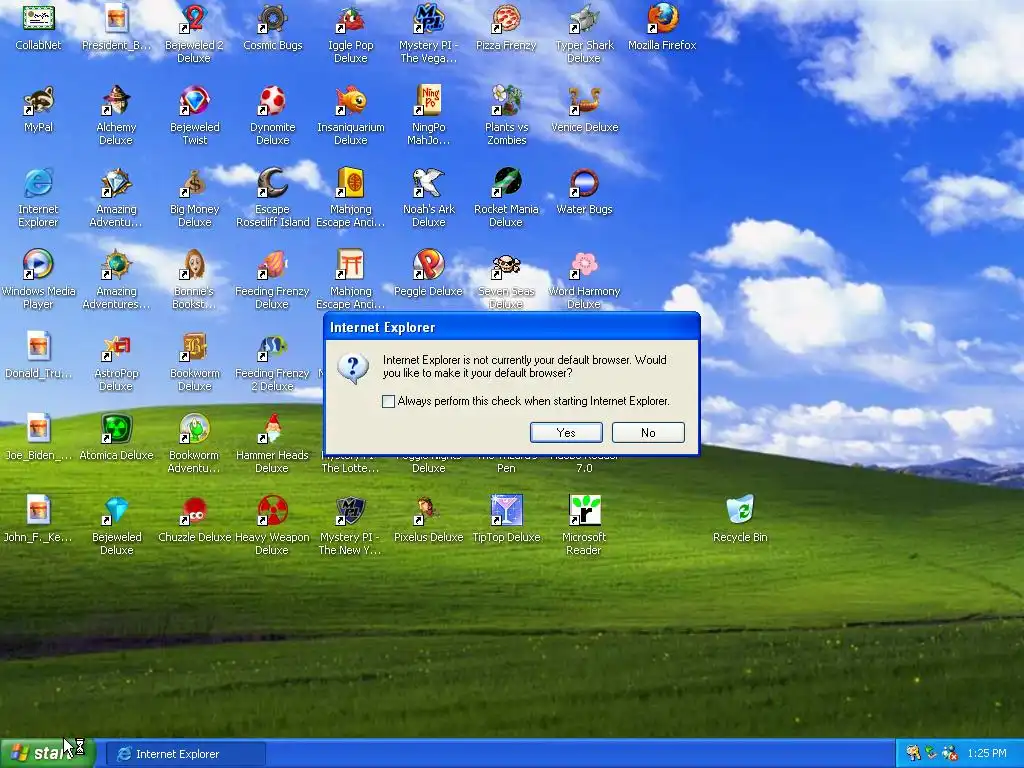Click Yes in the Internet Explorer dialog

(566, 432)
